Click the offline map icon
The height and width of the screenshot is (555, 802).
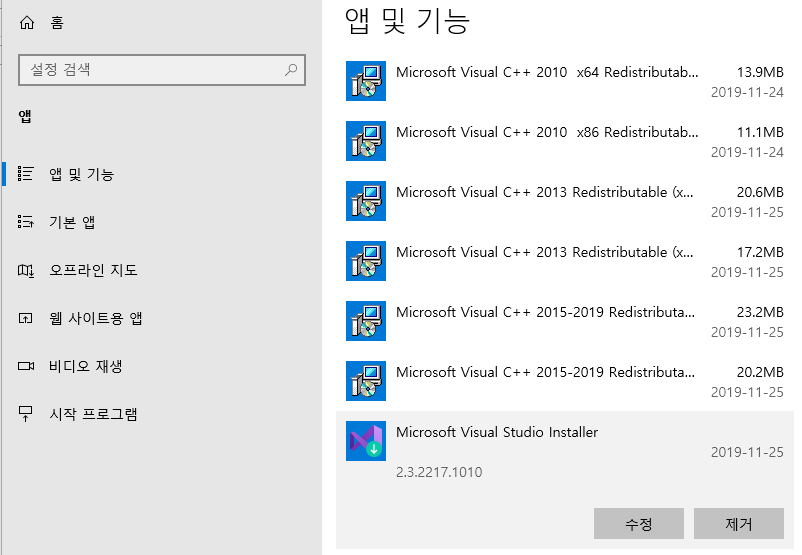pyautogui.click(x=26, y=270)
